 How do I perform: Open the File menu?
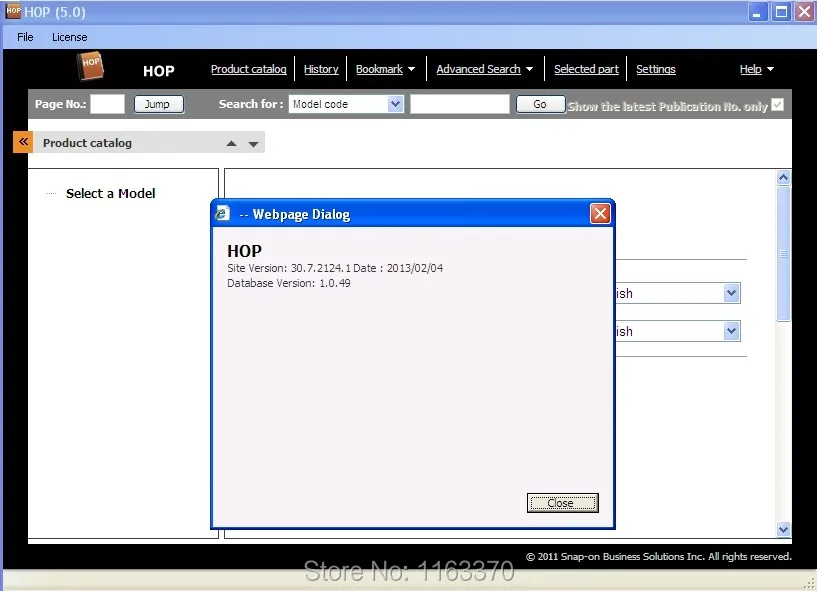coord(25,37)
